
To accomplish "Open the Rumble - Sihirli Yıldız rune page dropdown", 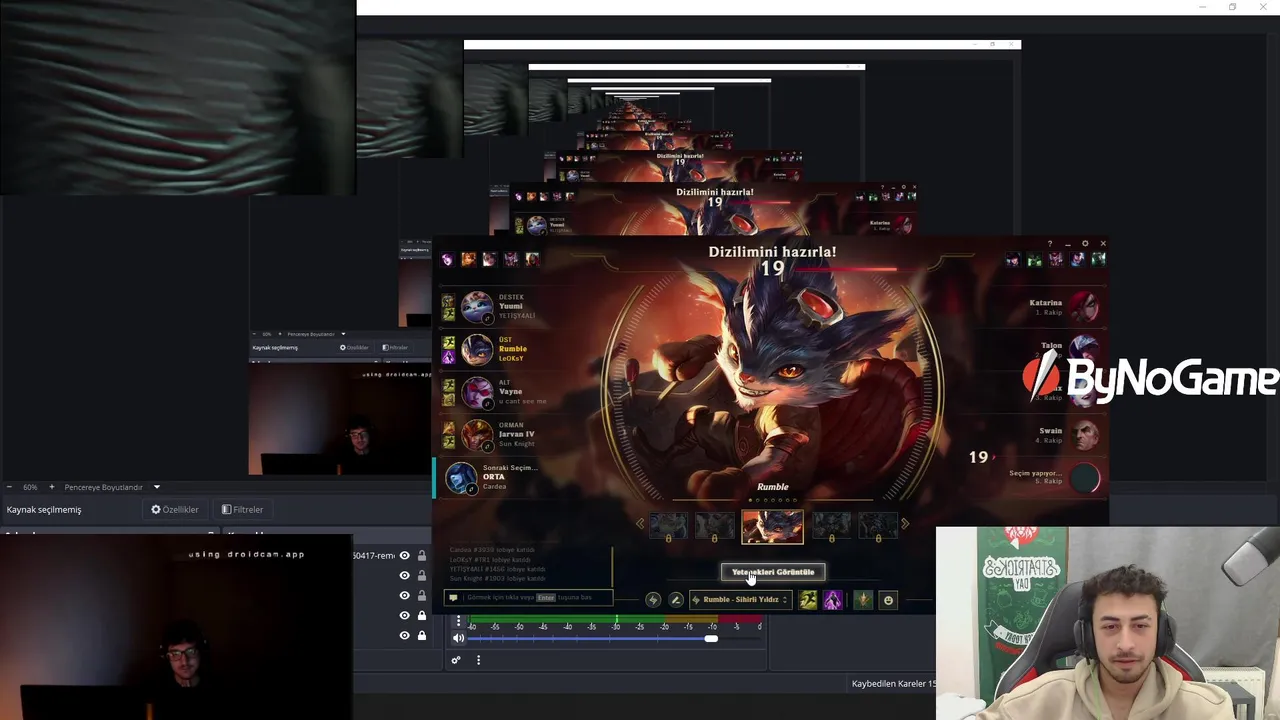I will click(741, 600).
